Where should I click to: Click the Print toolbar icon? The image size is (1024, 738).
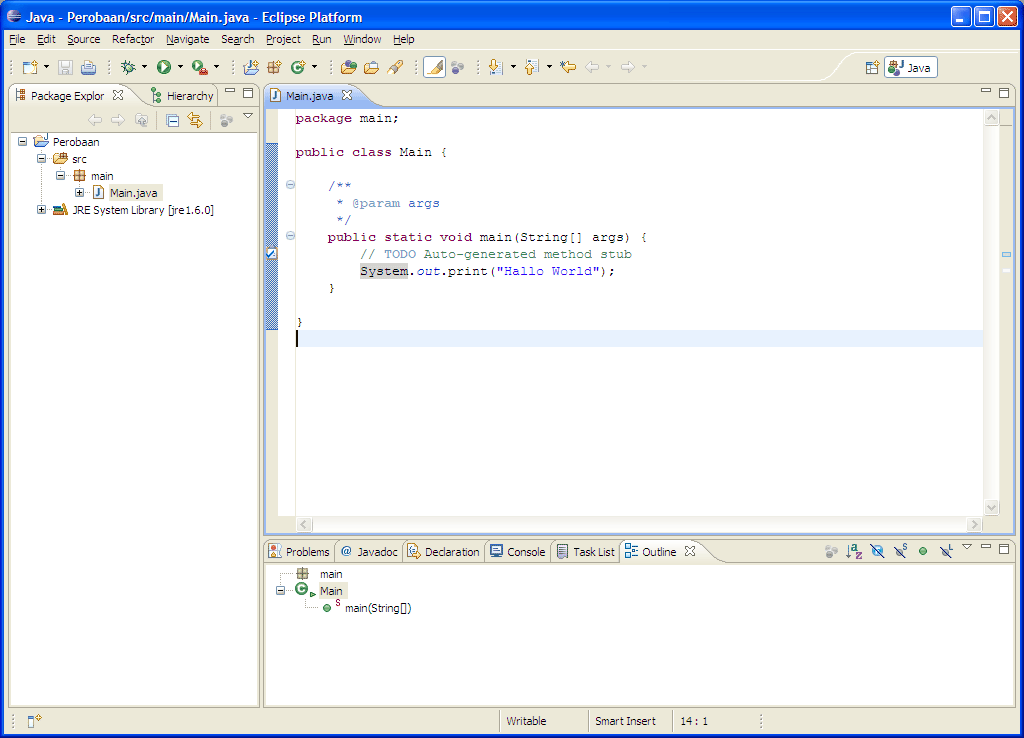(88, 67)
